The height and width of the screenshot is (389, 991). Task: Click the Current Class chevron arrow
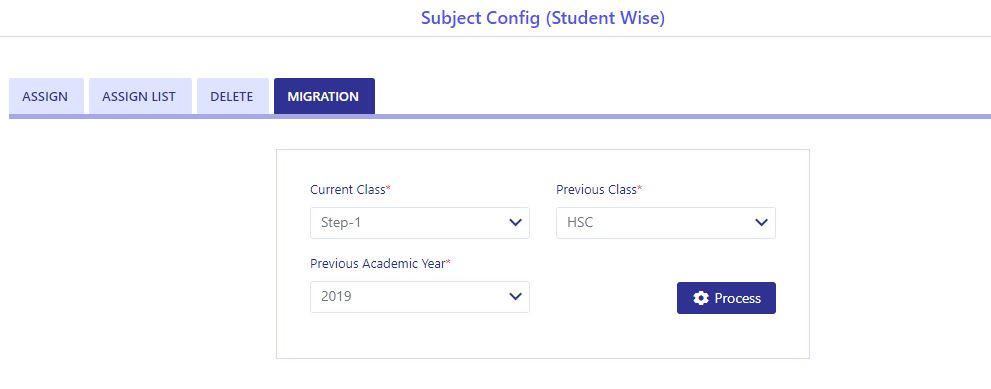click(x=515, y=223)
